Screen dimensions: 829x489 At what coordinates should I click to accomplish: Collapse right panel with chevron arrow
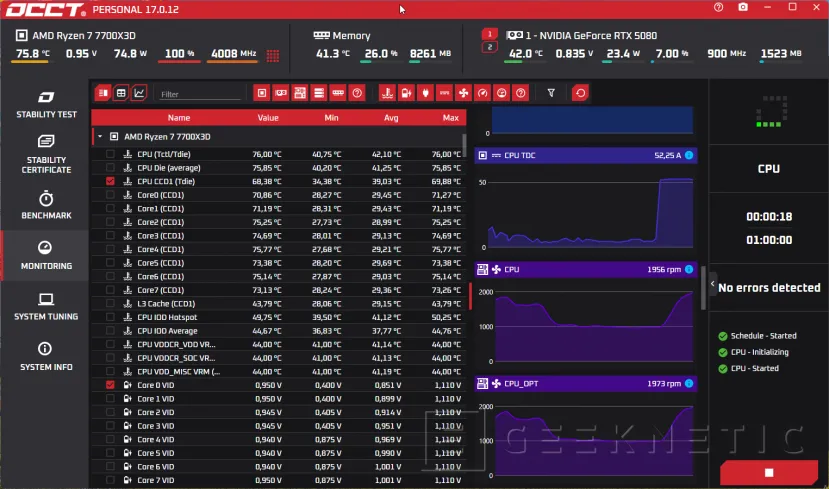(712, 284)
